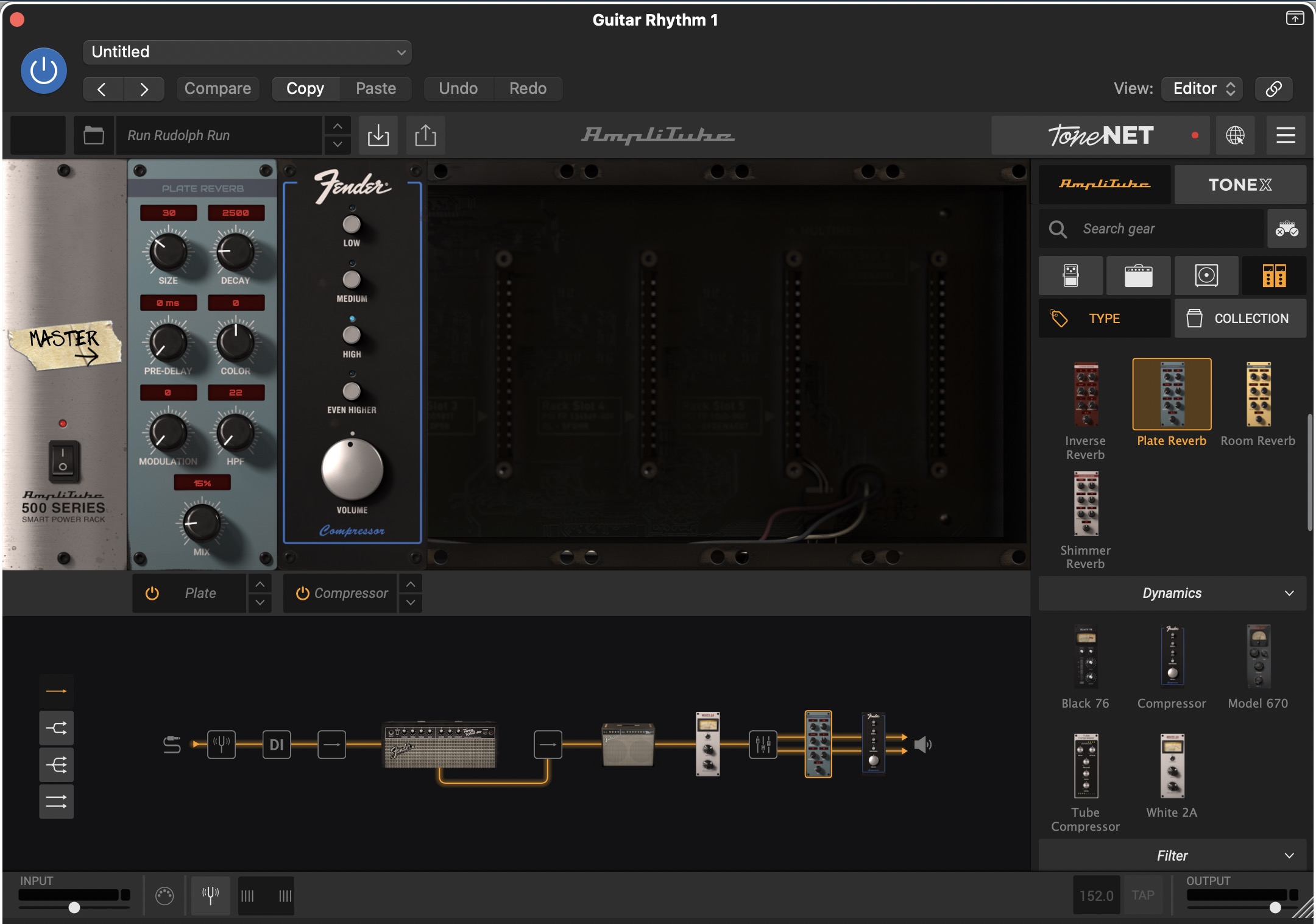Toggle the blue plugin power button
Viewport: 1316px width, 924px height.
44,71
